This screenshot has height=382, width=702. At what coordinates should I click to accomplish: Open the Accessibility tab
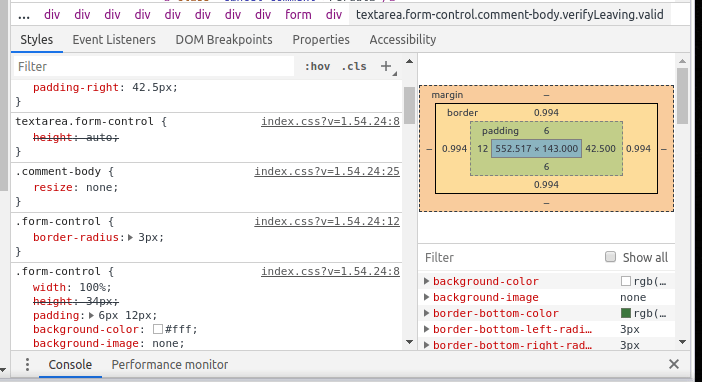tap(403, 40)
